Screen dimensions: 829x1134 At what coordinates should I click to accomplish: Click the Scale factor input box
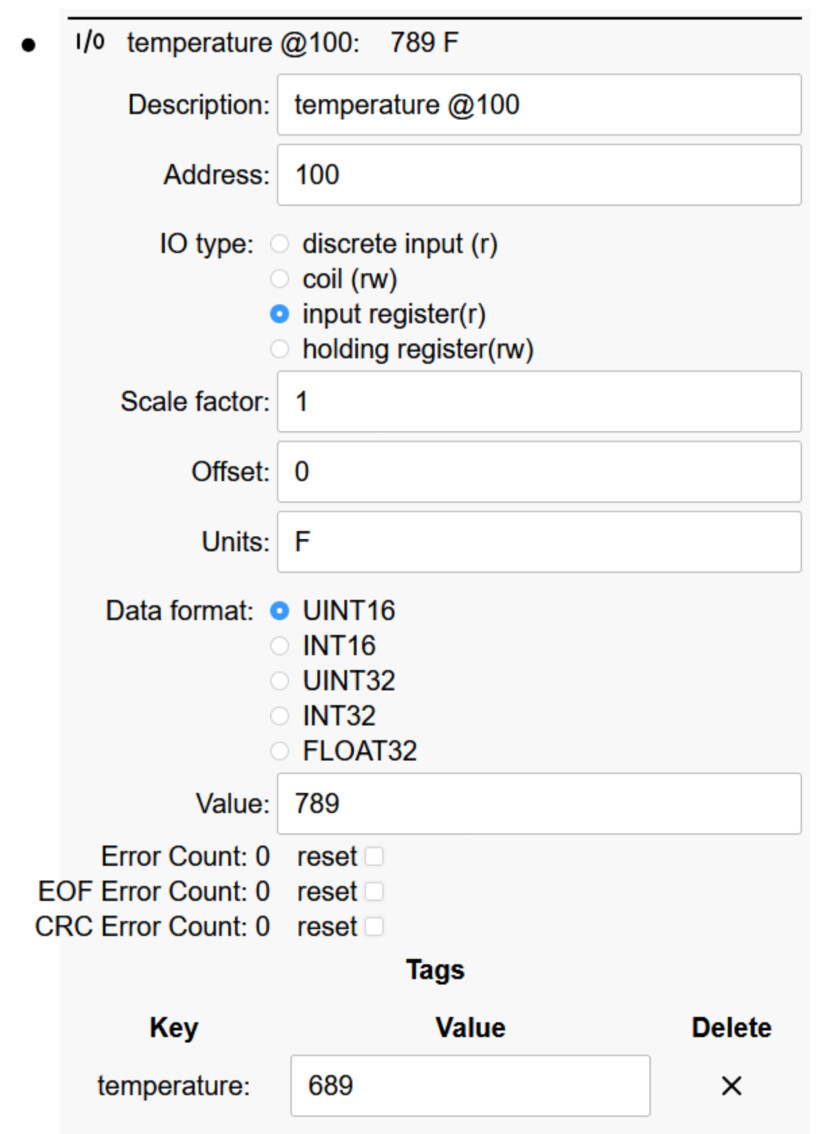coord(539,402)
